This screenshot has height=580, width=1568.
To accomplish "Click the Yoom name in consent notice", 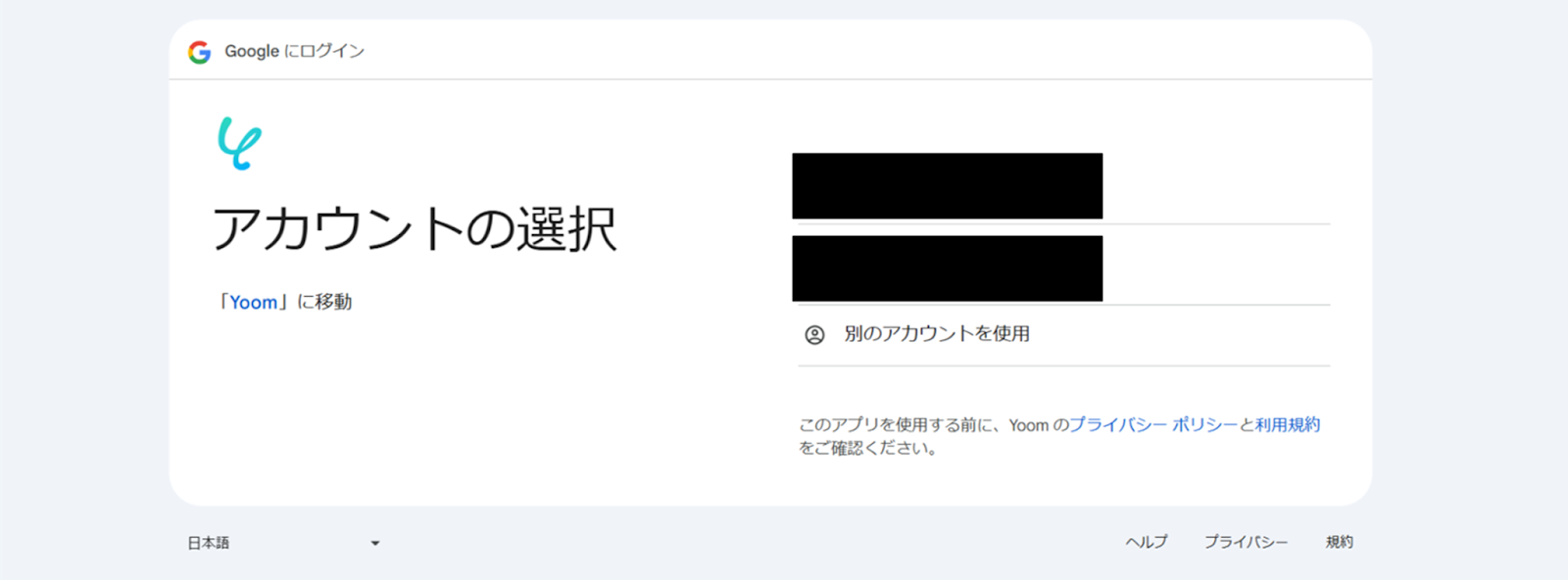I will 1029,425.
